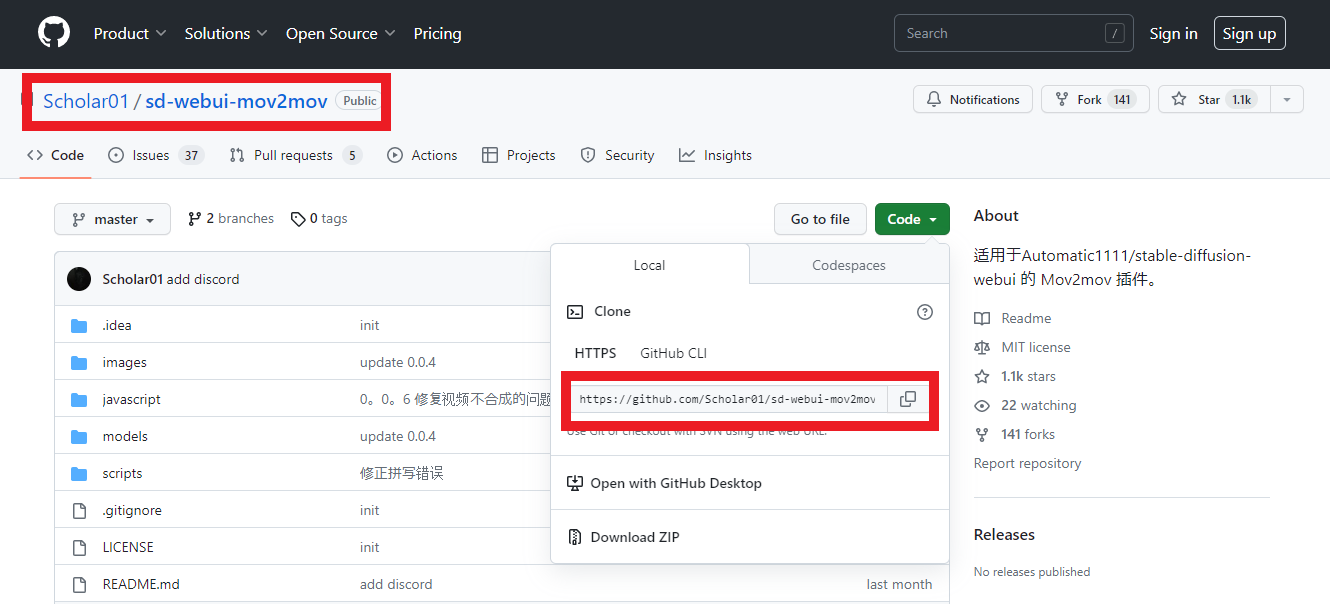This screenshot has height=604, width=1330.
Task: Open the GitHub home logo
Action: [x=54, y=33]
